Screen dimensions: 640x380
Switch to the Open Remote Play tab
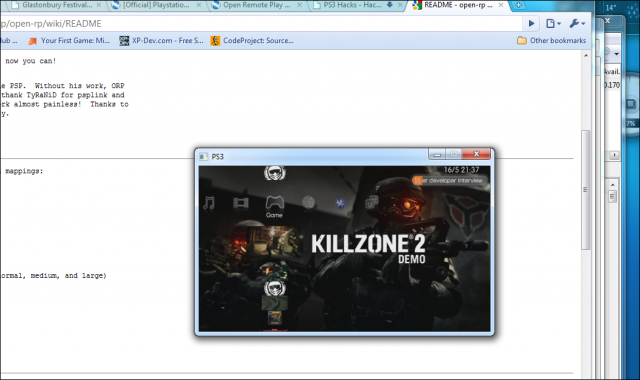click(x=257, y=5)
